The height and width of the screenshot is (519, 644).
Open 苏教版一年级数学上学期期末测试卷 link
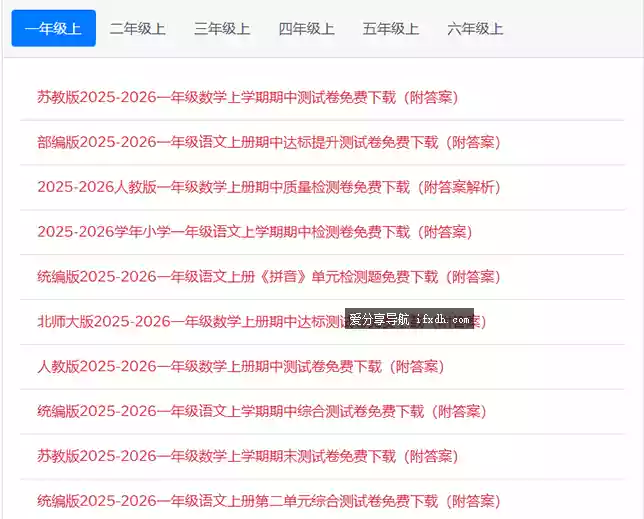248,456
